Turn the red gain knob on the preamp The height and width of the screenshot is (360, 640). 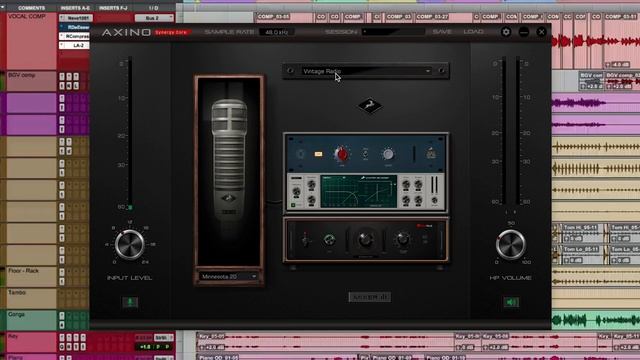pos(342,154)
